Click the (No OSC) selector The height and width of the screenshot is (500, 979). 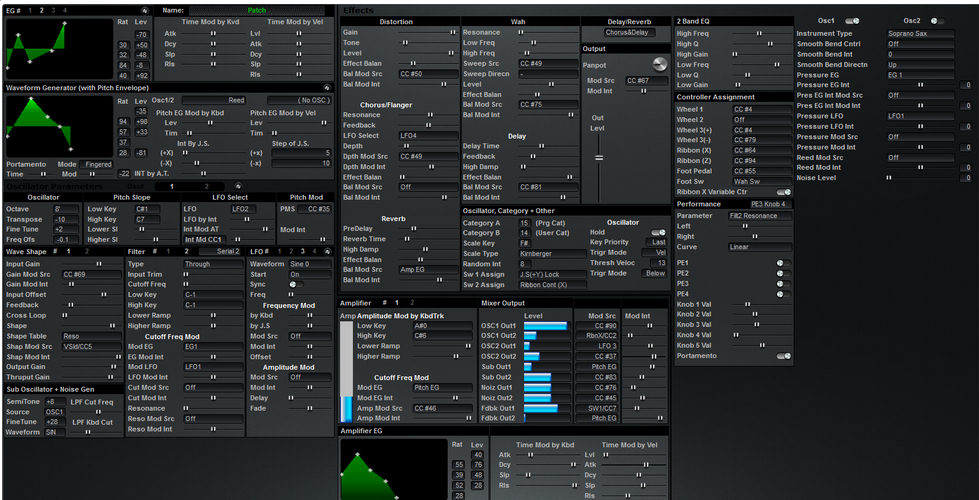pos(299,100)
